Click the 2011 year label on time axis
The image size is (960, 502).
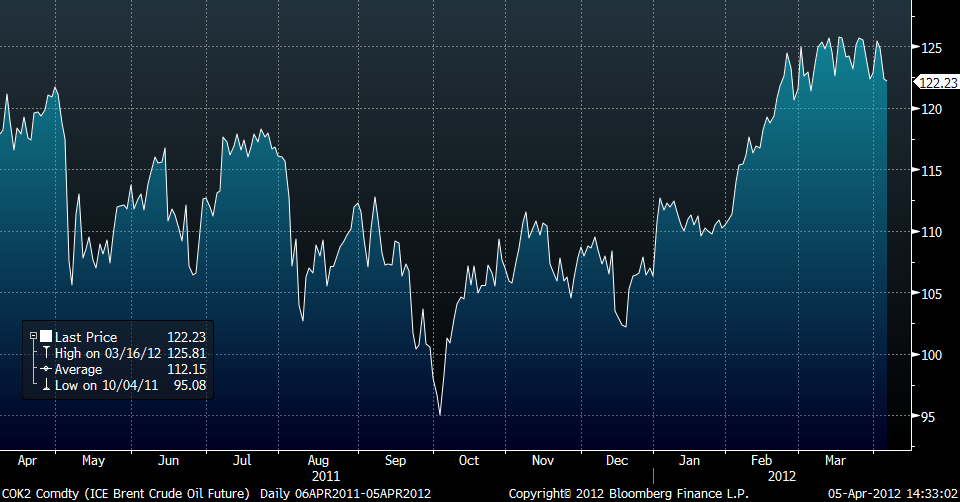coord(327,476)
